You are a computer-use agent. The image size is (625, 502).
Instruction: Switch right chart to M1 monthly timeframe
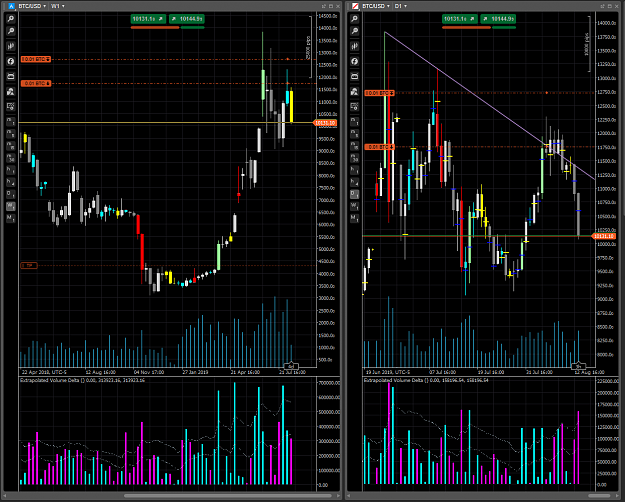[x=354, y=218]
